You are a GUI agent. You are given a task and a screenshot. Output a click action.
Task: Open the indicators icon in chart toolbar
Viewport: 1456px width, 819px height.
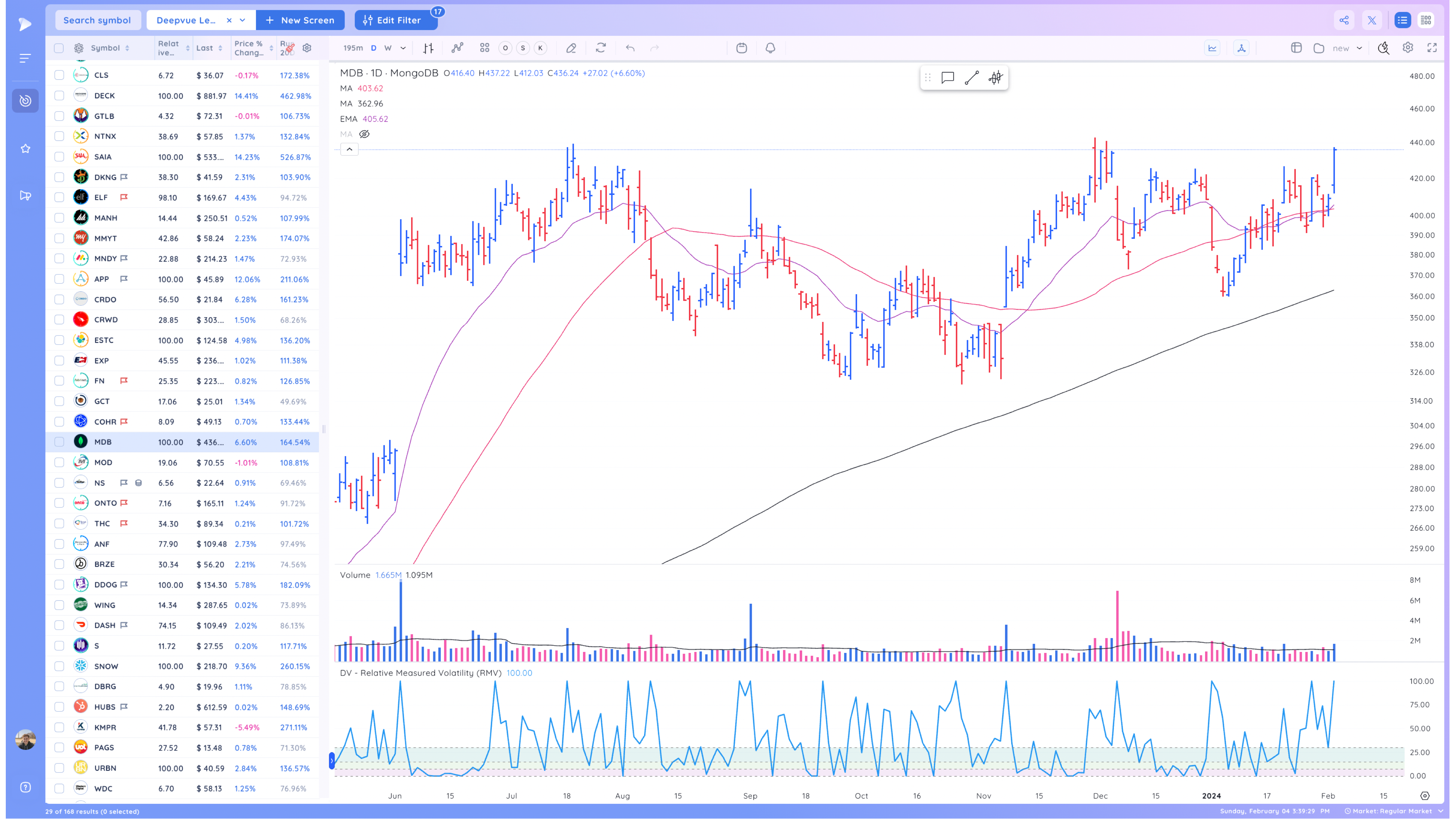pyautogui.click(x=457, y=48)
